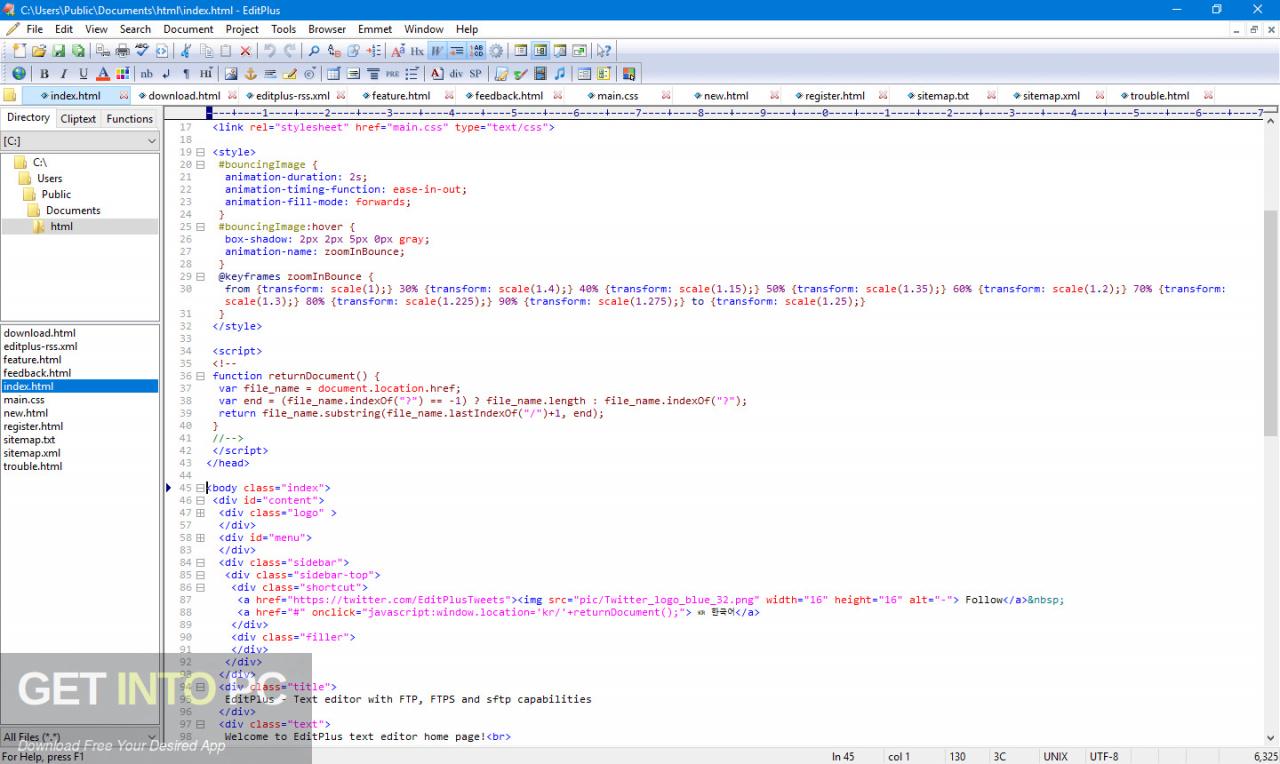Switch to the Cliptext panel tab
Viewport: 1280px width, 764px height.
tap(78, 118)
